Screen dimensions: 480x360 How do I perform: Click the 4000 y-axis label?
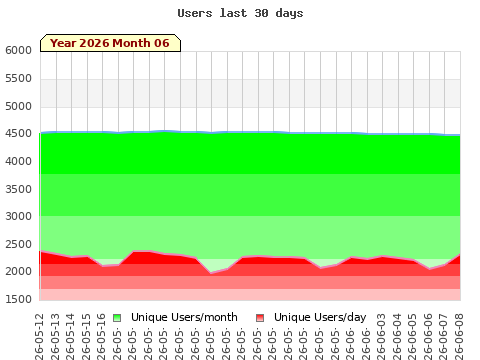click(18, 161)
